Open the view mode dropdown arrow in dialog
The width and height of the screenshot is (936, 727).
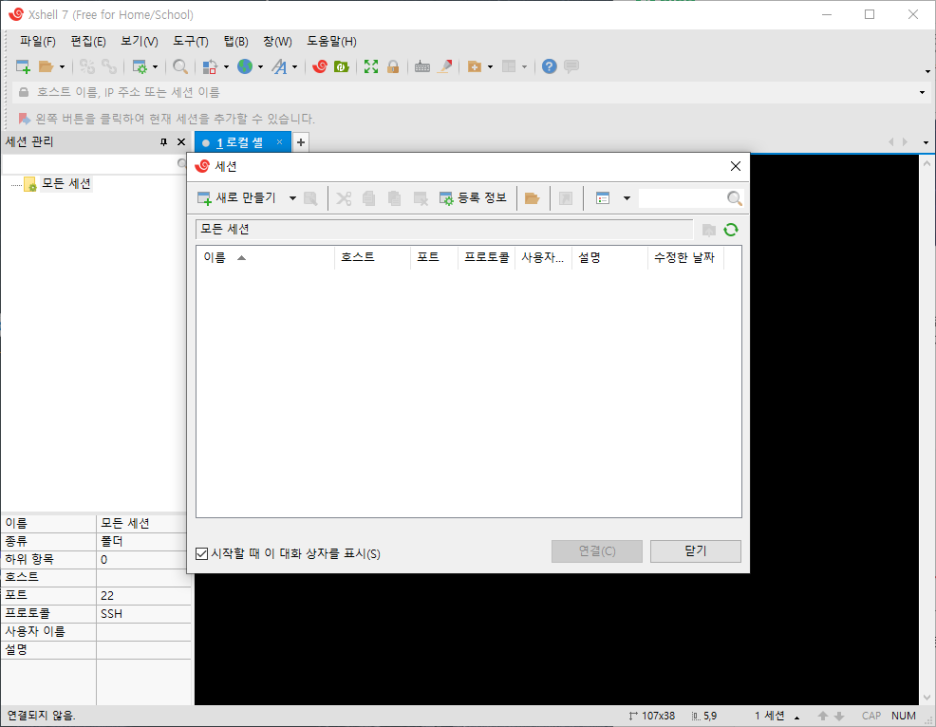[x=627, y=198]
